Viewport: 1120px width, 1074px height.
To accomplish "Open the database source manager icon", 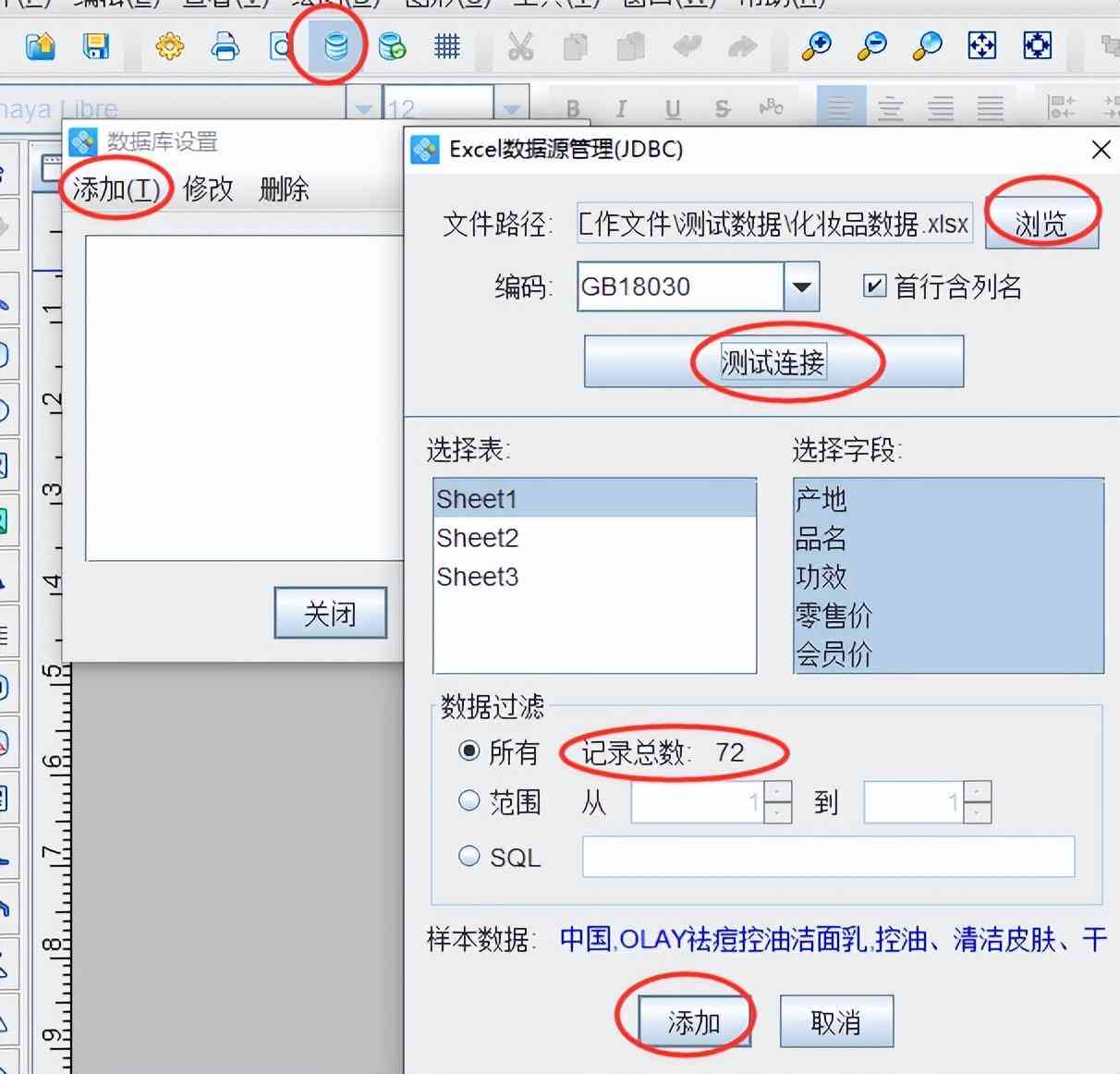I will [335, 45].
